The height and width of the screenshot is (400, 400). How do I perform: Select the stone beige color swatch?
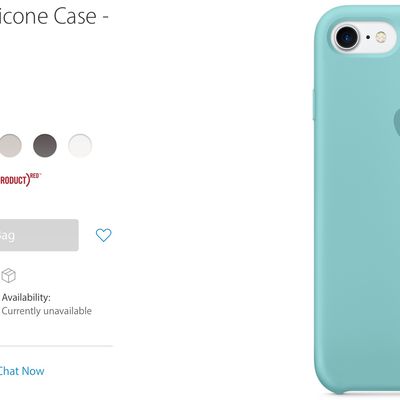(10, 145)
